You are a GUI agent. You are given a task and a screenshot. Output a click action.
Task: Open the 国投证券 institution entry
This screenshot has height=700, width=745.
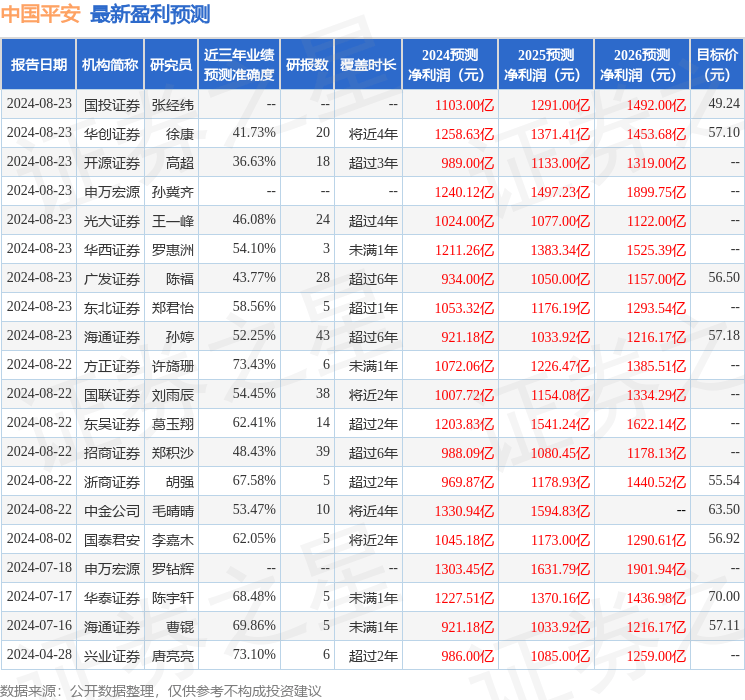112,104
